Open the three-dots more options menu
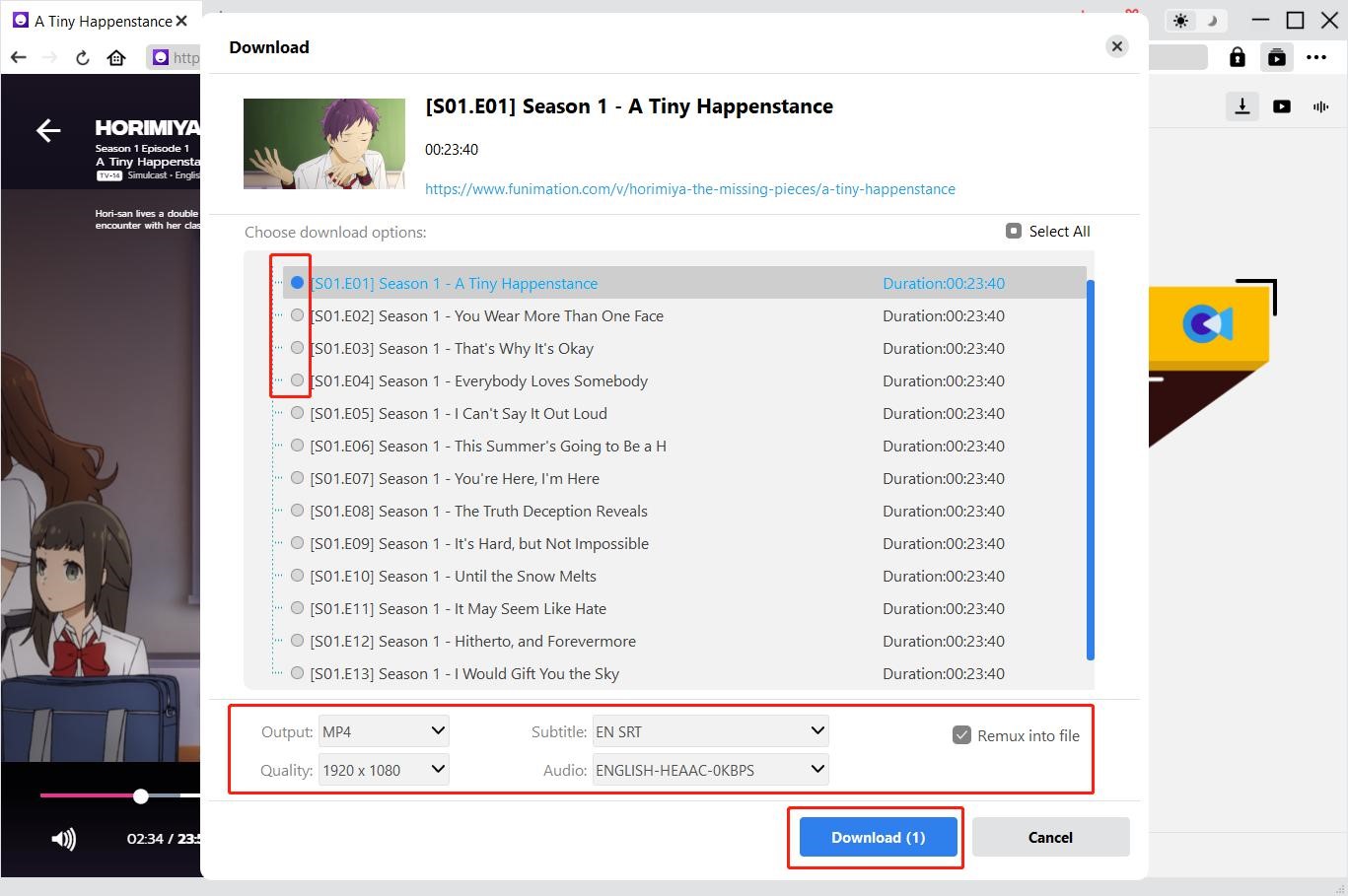The image size is (1348, 896). pos(1316,57)
